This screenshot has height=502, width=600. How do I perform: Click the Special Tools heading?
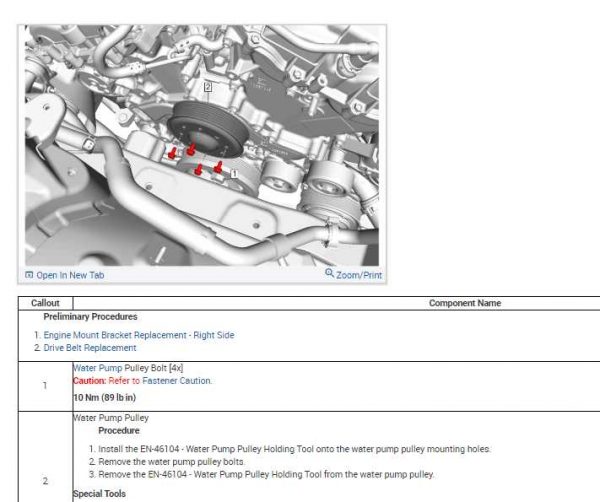[x=99, y=494]
